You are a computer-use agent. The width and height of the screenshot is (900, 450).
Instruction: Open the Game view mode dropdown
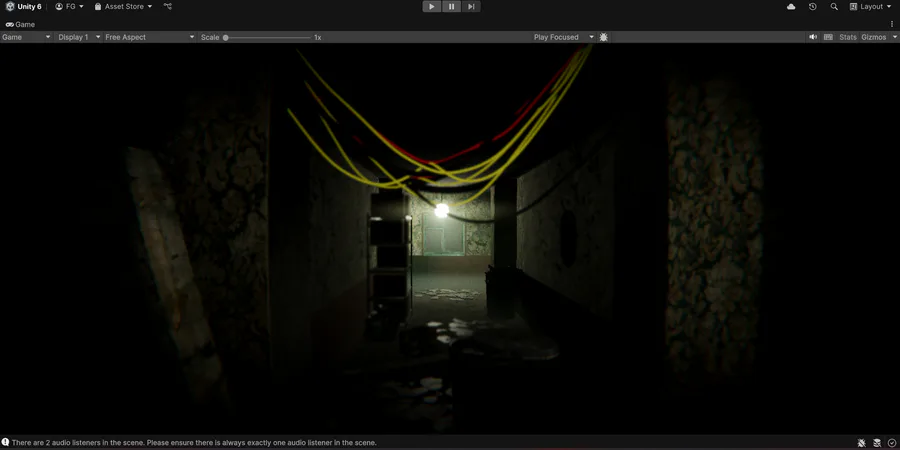pyautogui.click(x=26, y=37)
